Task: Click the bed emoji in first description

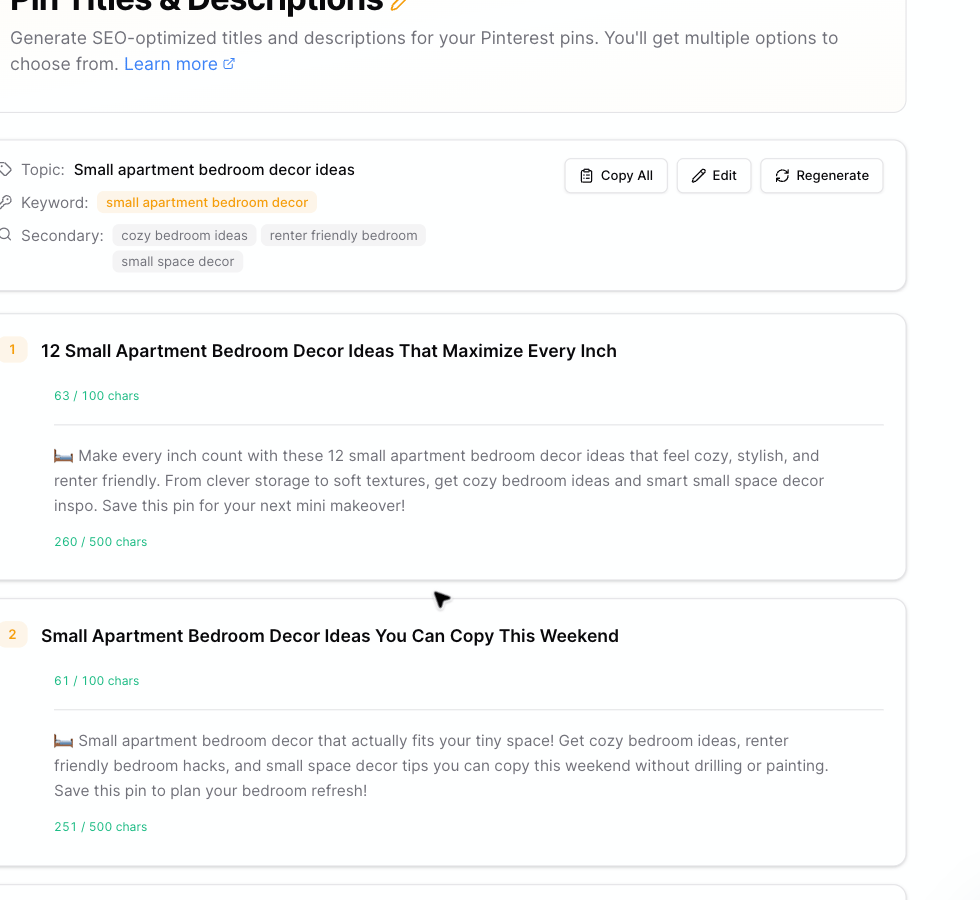Action: pos(63,456)
